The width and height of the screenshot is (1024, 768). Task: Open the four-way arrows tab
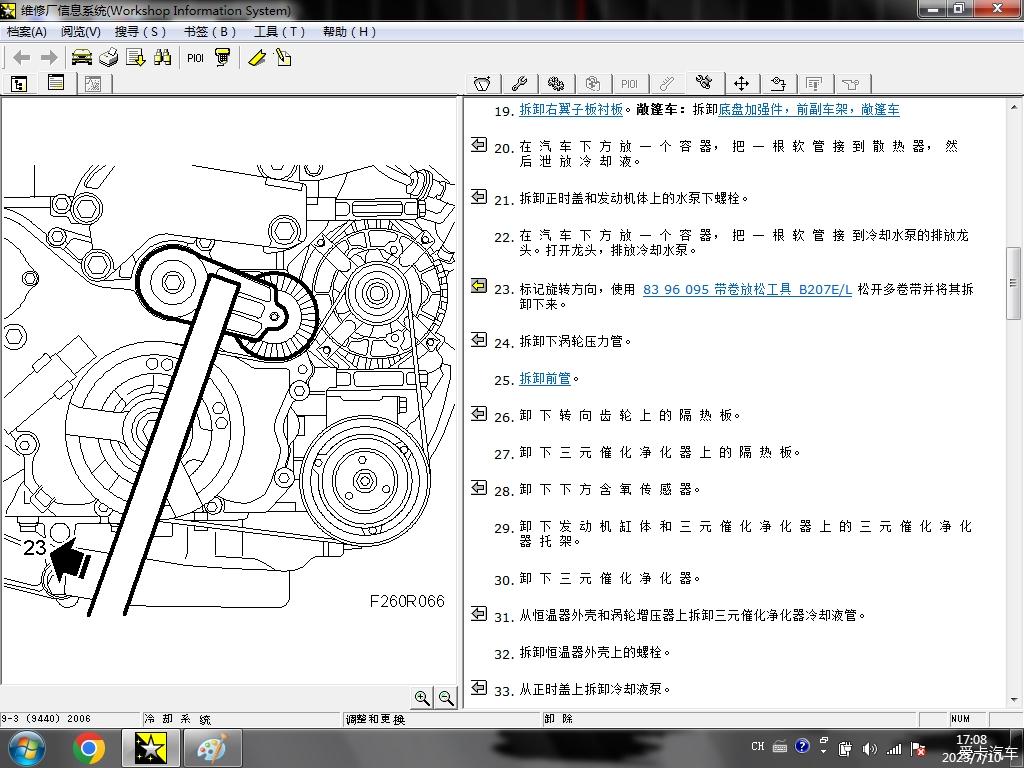click(x=741, y=84)
